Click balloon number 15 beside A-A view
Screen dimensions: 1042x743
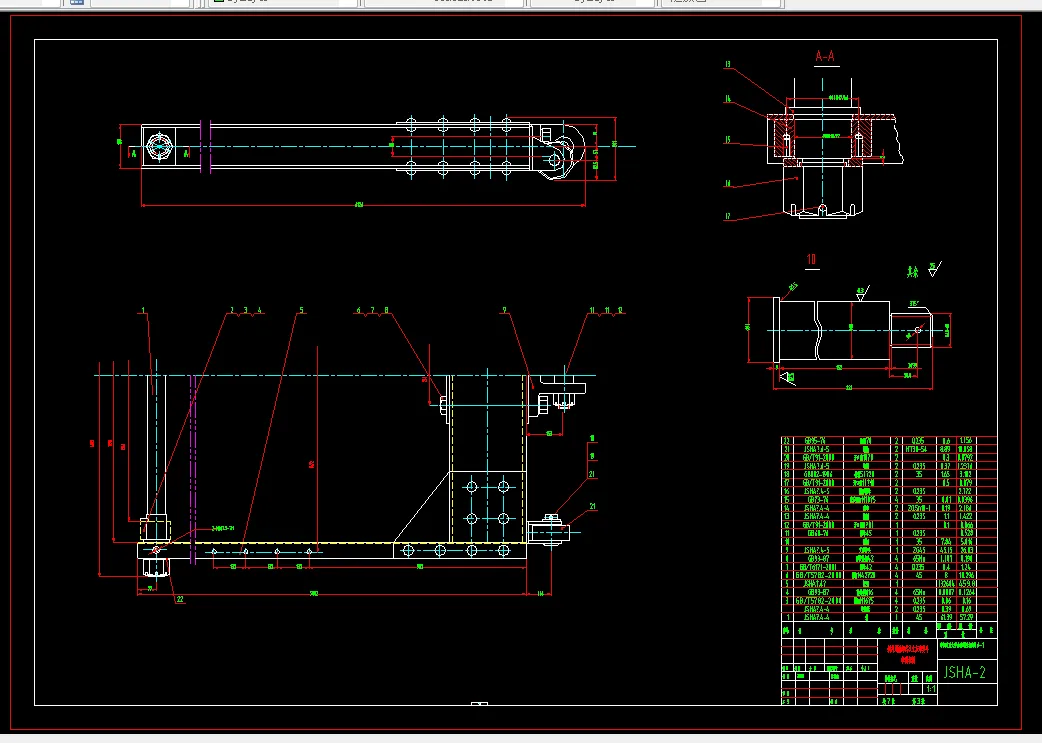728,140
